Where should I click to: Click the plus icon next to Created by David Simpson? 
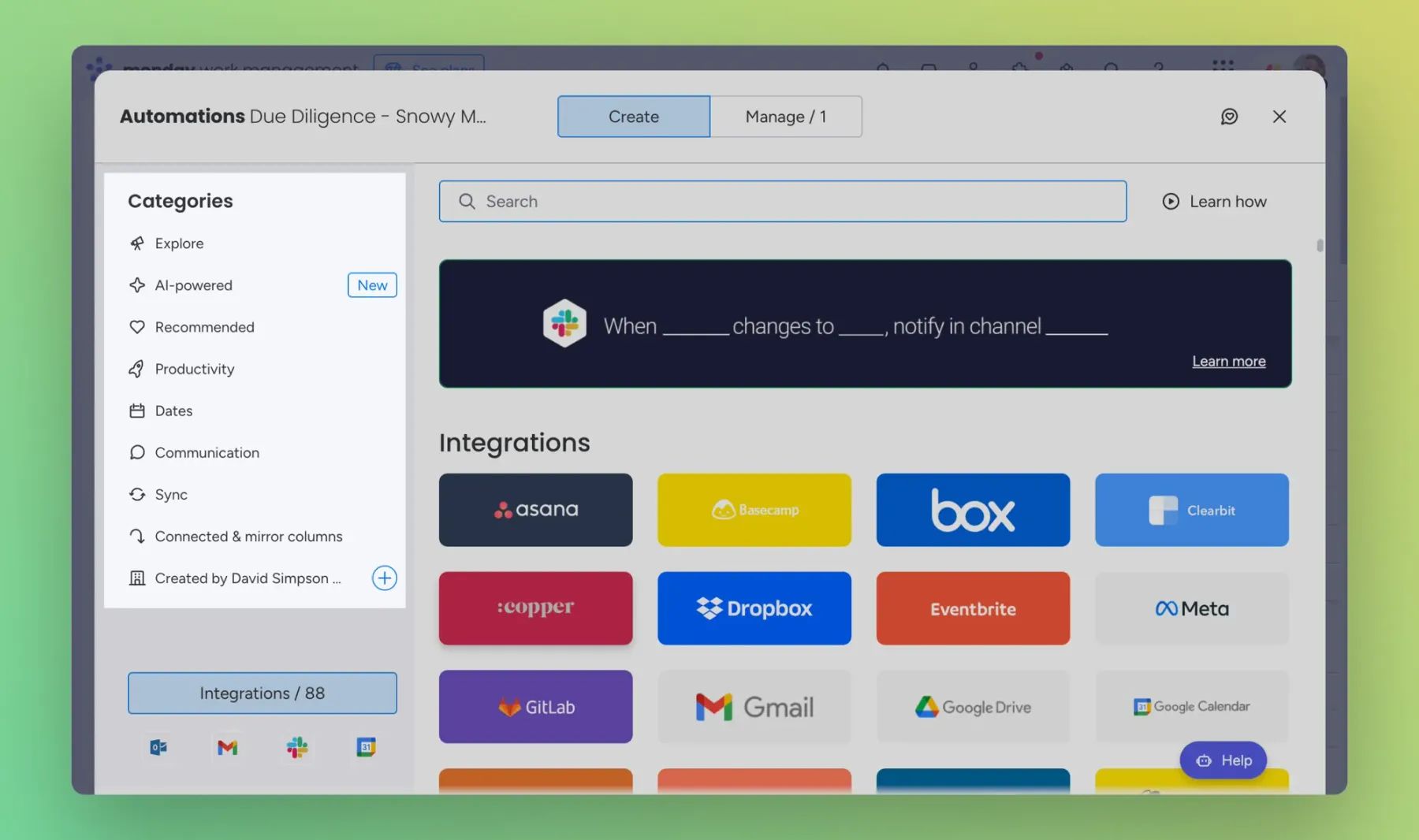click(384, 578)
